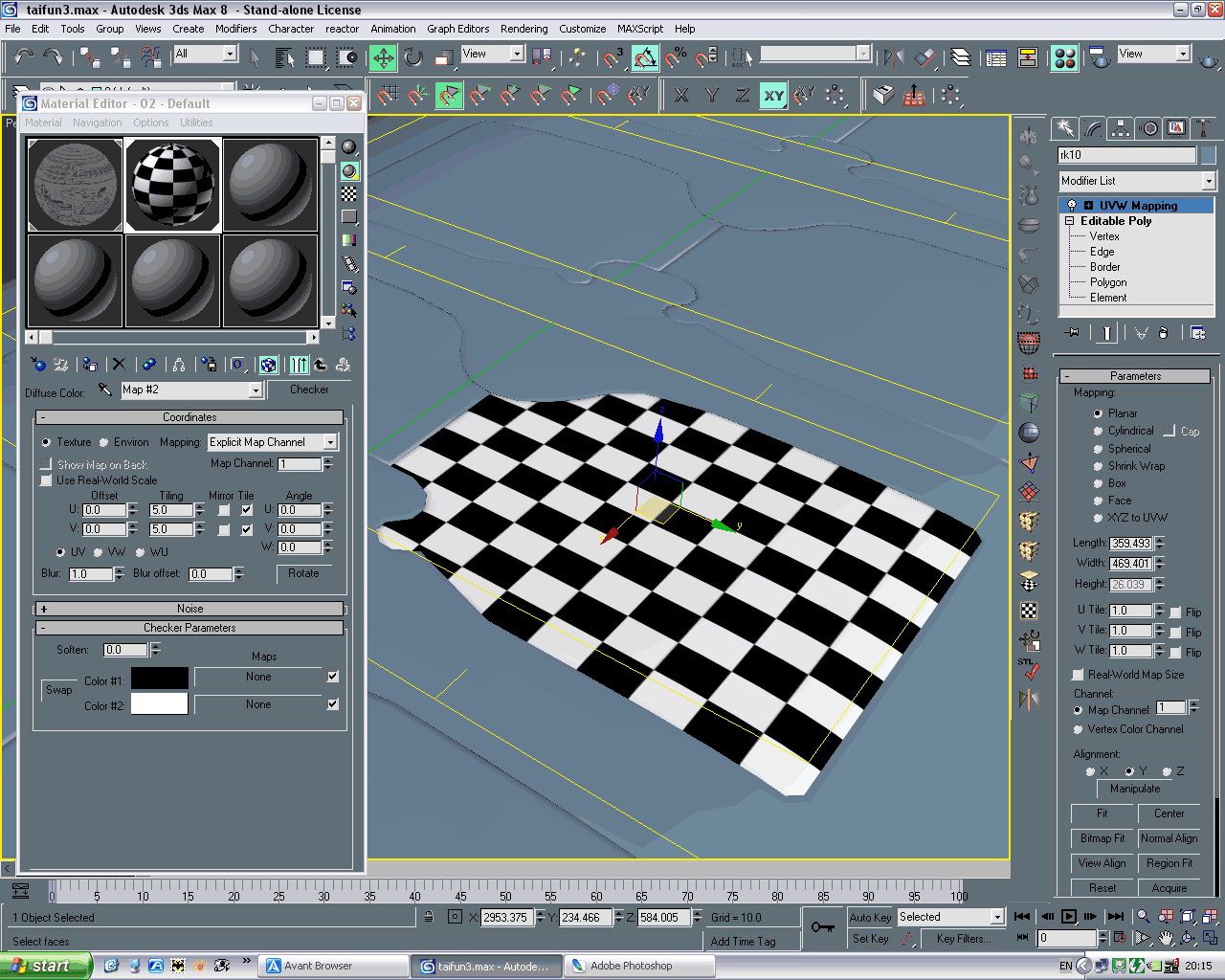Collapse the Editable Poly tree
The width and height of the screenshot is (1225, 980).
pyautogui.click(x=1070, y=221)
